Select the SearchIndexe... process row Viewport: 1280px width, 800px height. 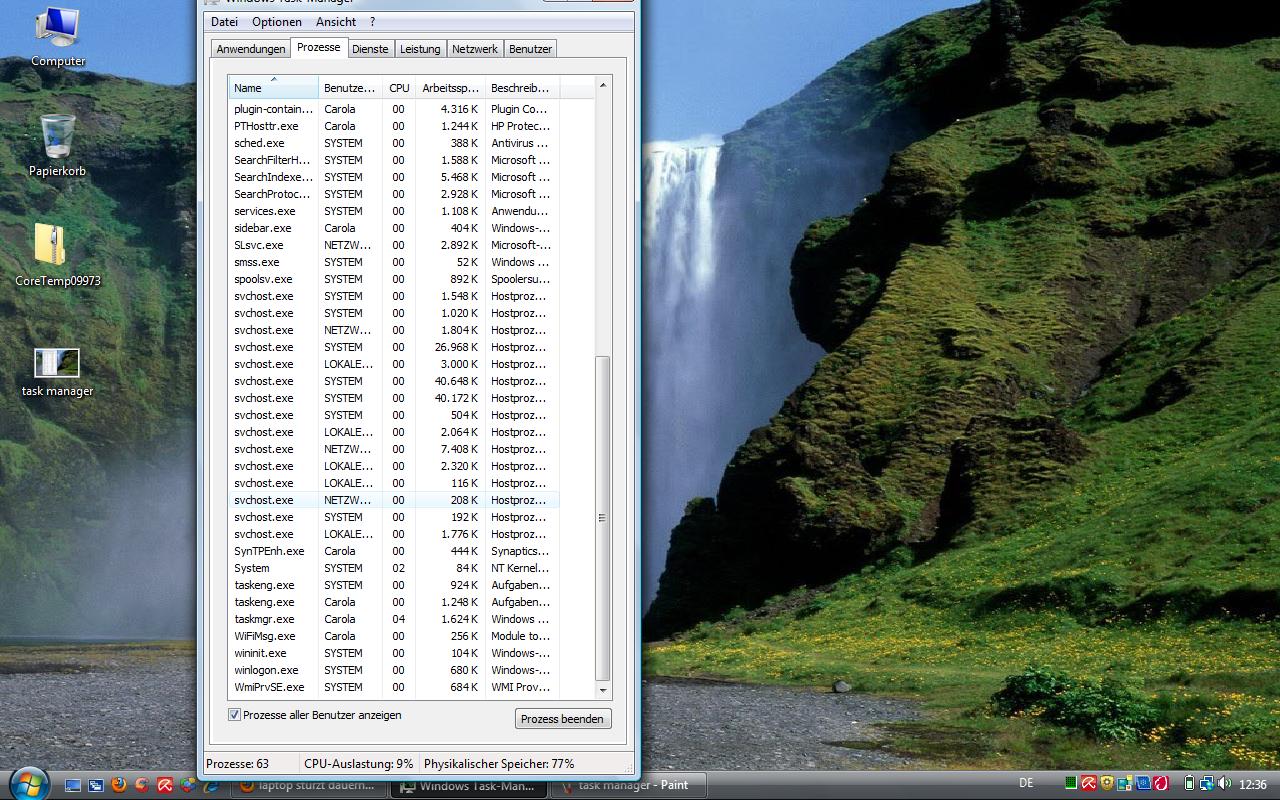(x=393, y=177)
